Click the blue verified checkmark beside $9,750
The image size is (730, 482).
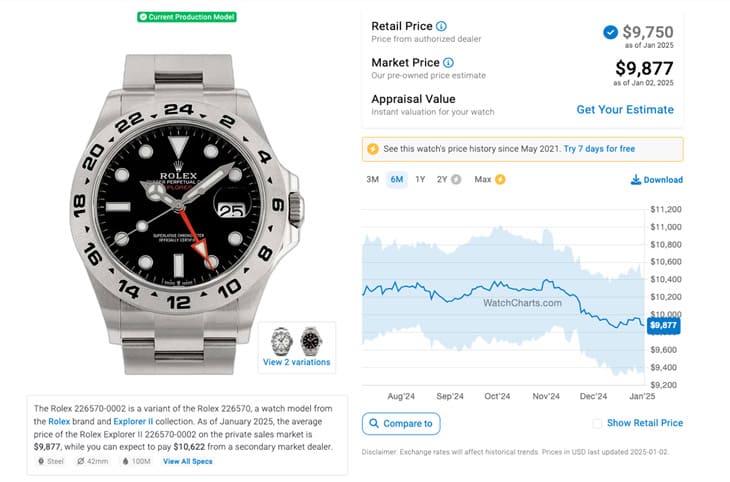(x=610, y=32)
